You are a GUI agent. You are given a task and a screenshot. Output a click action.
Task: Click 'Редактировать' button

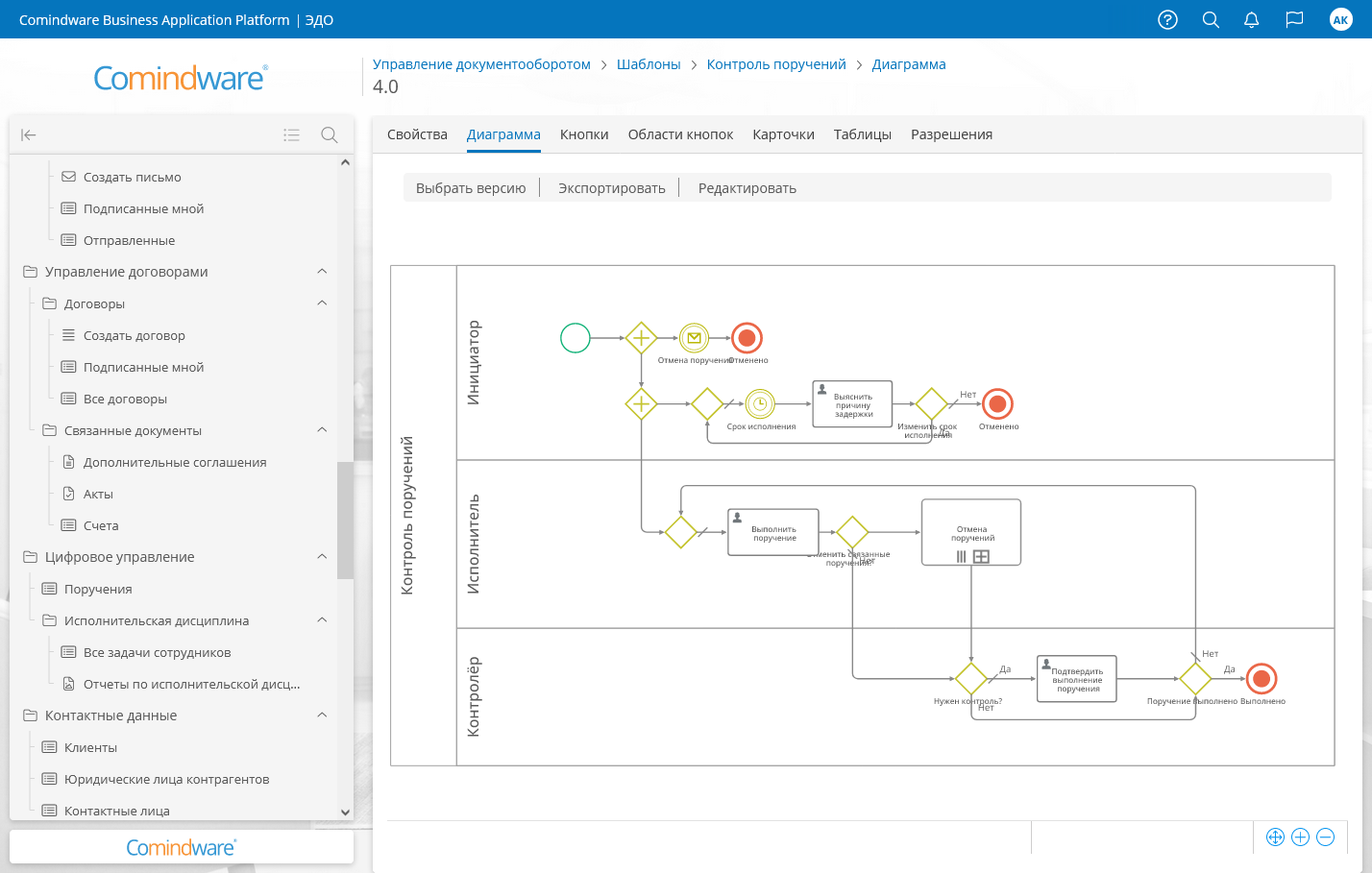click(x=747, y=188)
